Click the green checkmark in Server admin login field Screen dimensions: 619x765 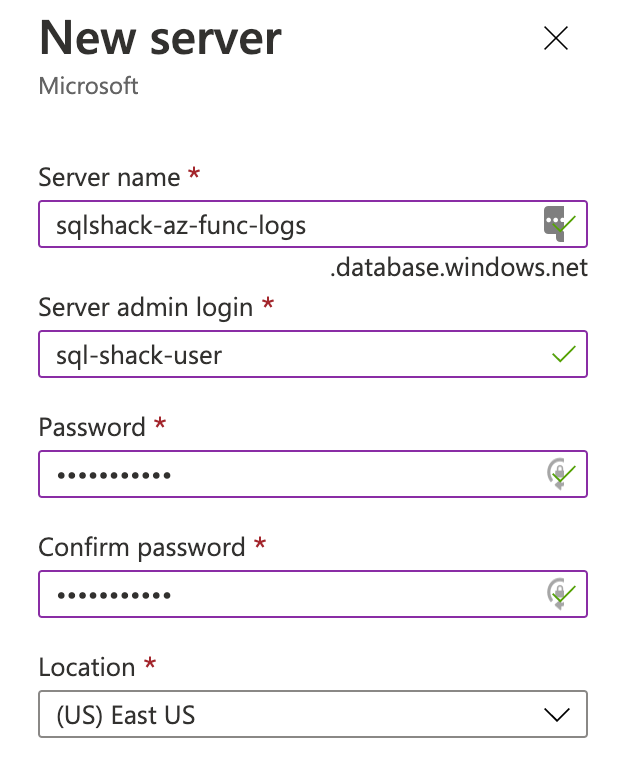coord(564,354)
